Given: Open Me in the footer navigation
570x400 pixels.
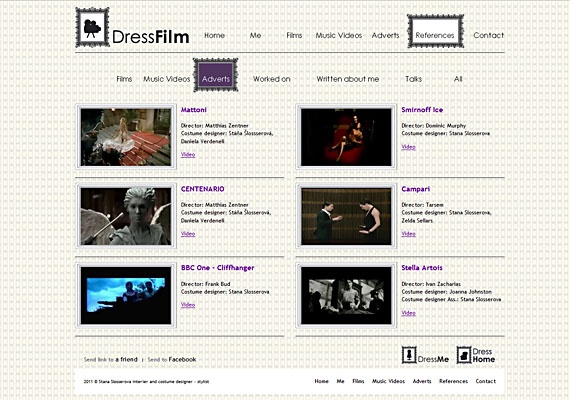Looking at the screenshot, I should (x=340, y=381).
